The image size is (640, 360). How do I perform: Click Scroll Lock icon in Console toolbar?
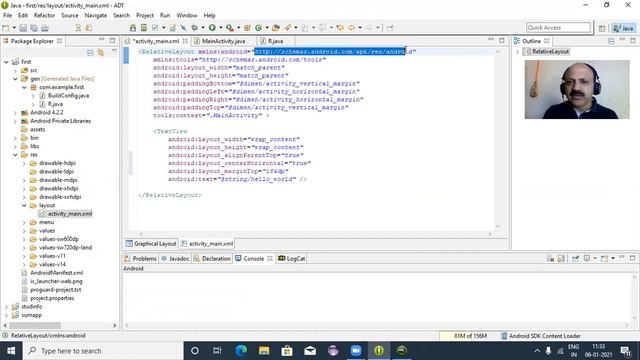(x=561, y=258)
